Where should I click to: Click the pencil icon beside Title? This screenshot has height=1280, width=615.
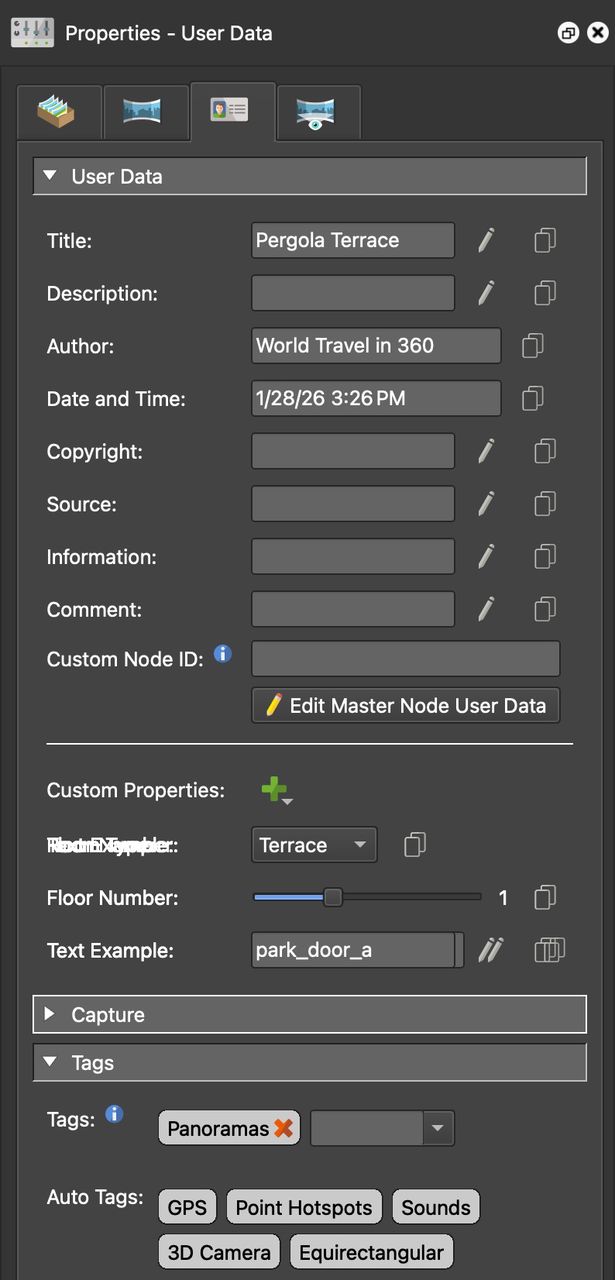click(486, 240)
